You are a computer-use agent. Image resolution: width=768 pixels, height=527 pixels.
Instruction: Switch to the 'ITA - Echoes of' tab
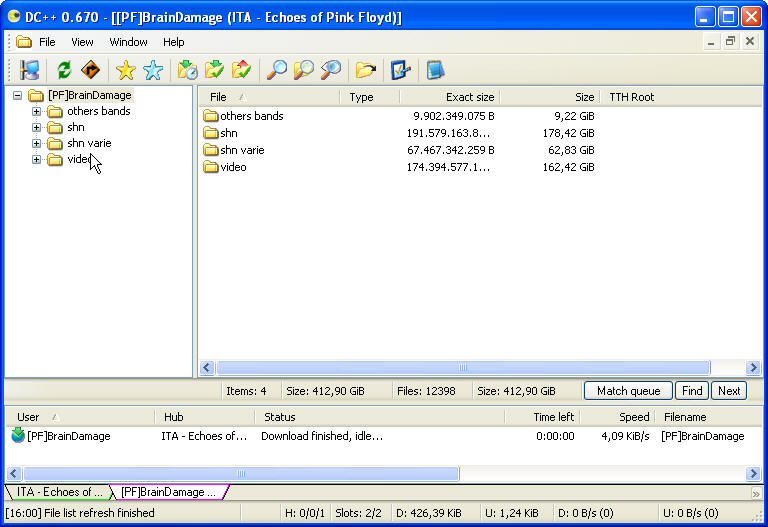(58, 492)
